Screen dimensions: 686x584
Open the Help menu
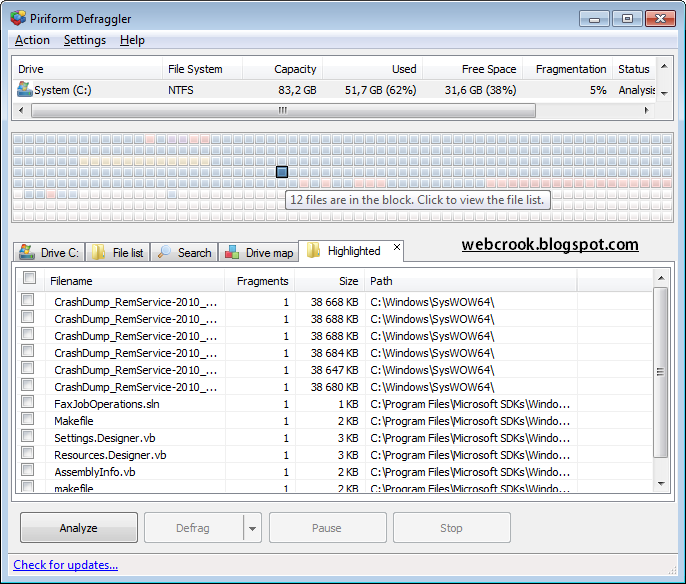click(x=132, y=40)
